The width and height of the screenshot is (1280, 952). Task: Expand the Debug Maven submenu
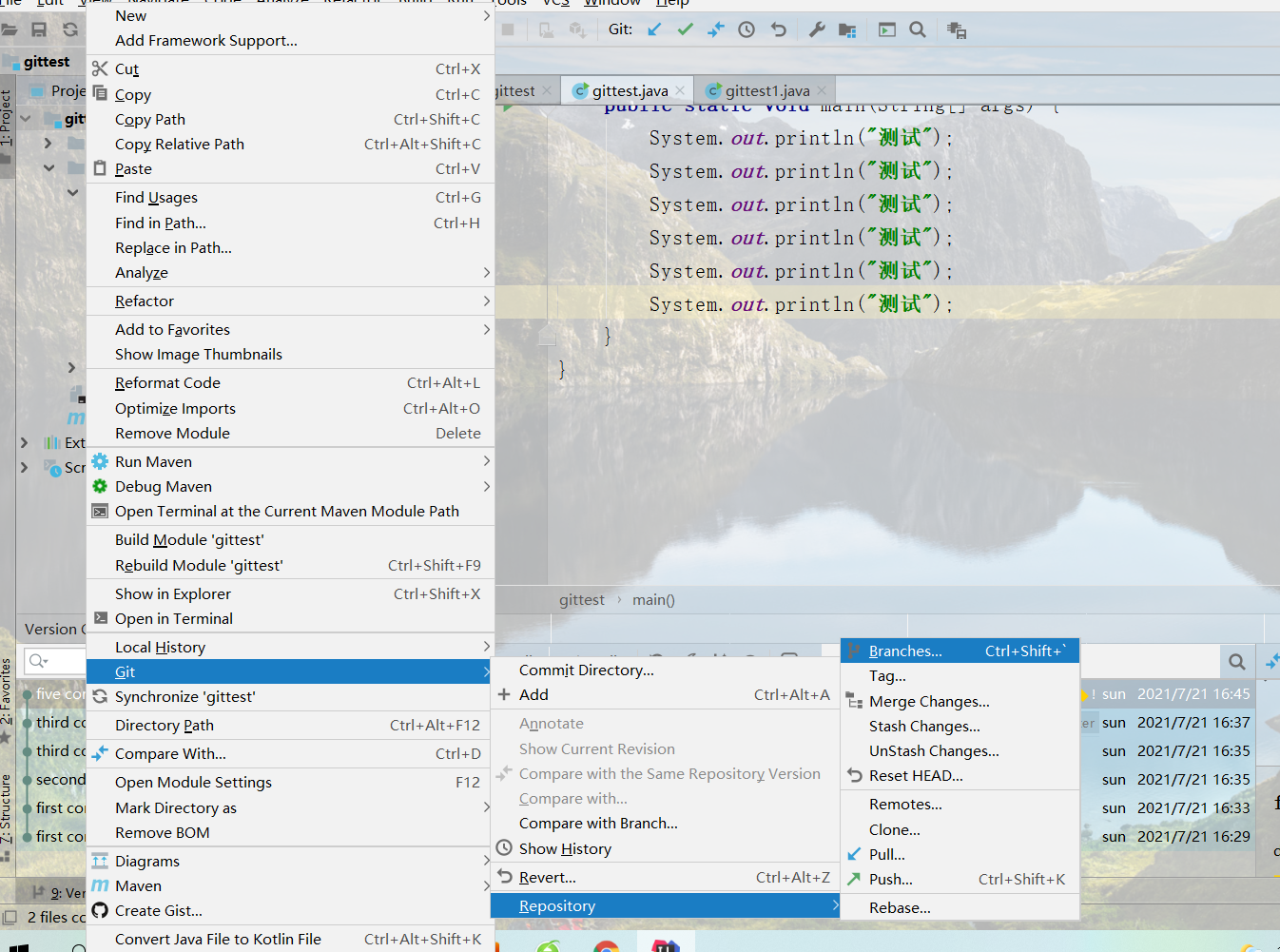(290, 486)
